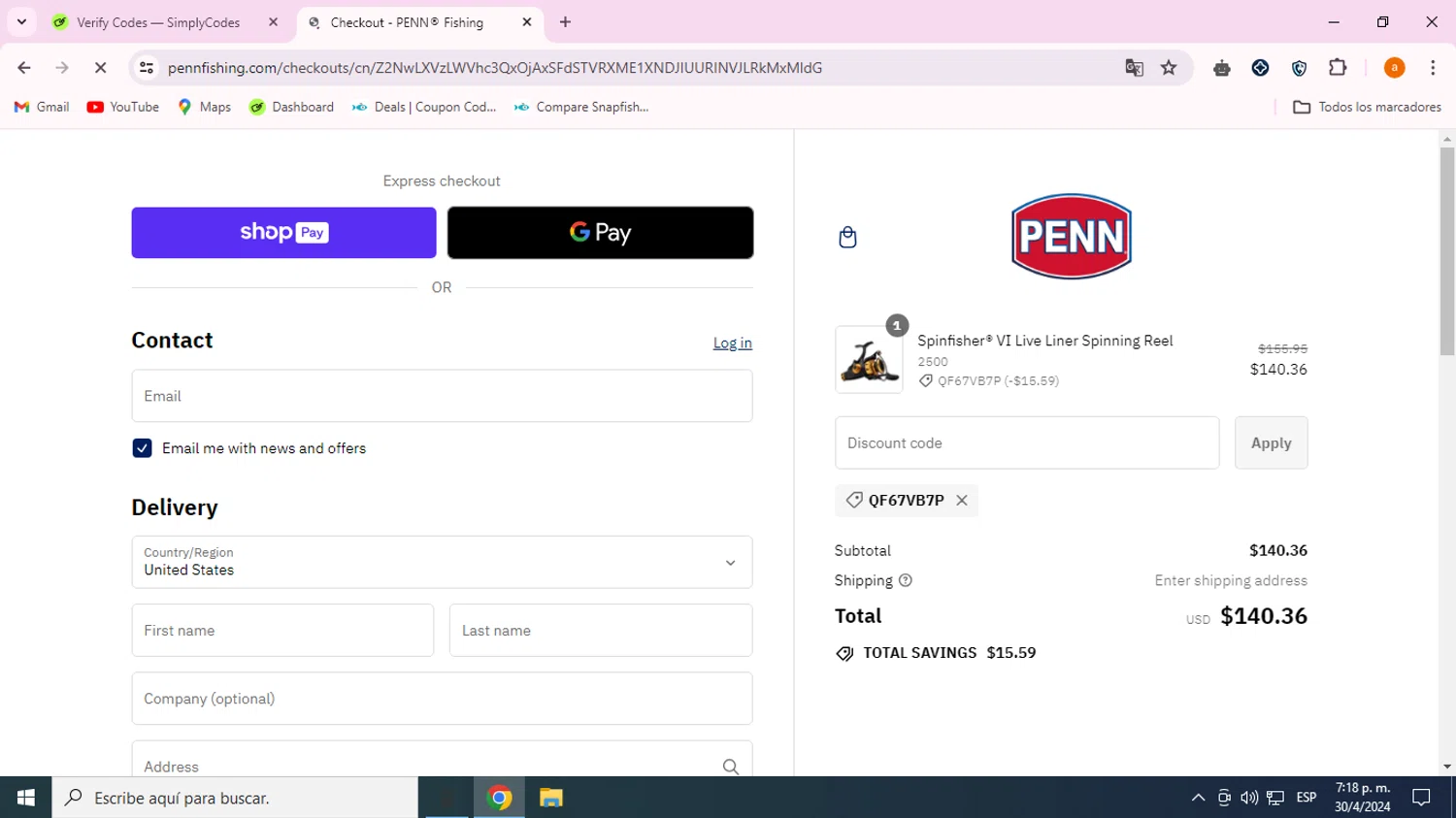Click the robot-head extension icon
The image size is (1456, 818).
[x=1222, y=68]
